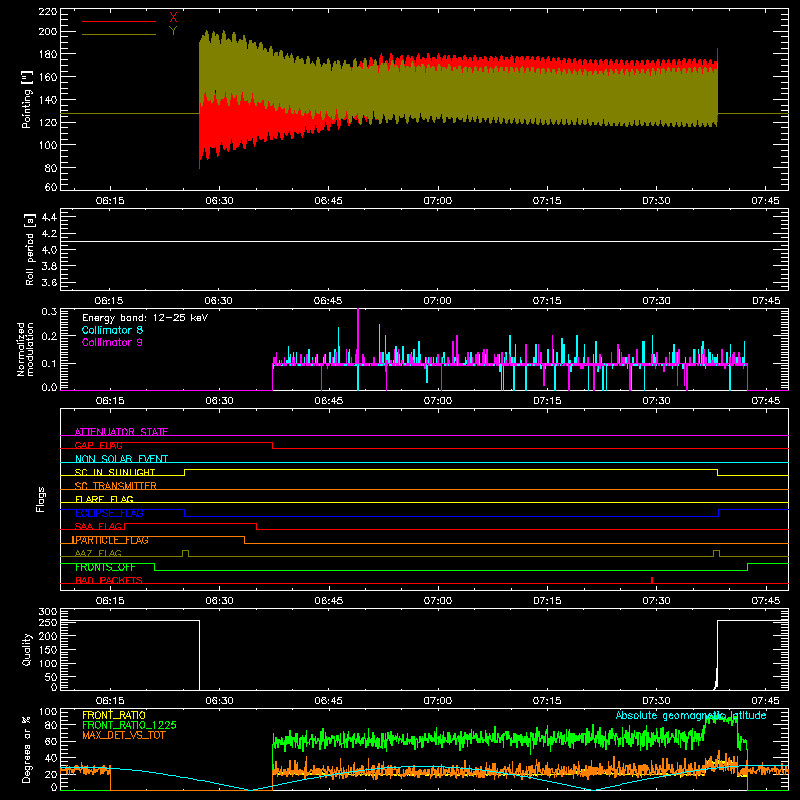Viewport: 800px width, 800px height.
Task: Click the Flags axis title
Action: (x=41, y=499)
